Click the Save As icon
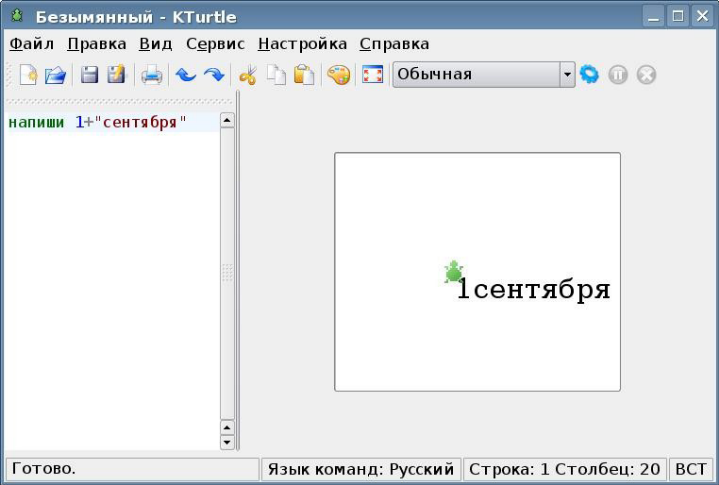The width and height of the screenshot is (719, 485). (116, 75)
